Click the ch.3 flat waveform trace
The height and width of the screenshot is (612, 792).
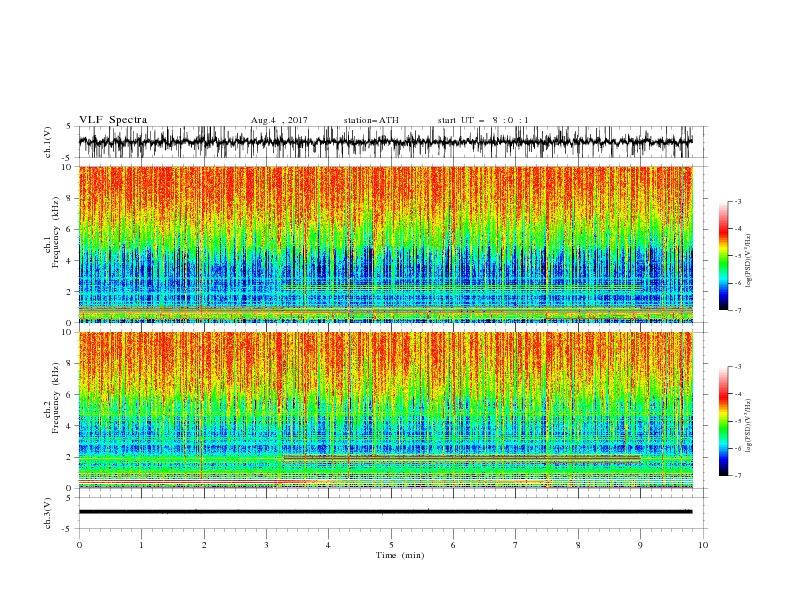385,512
